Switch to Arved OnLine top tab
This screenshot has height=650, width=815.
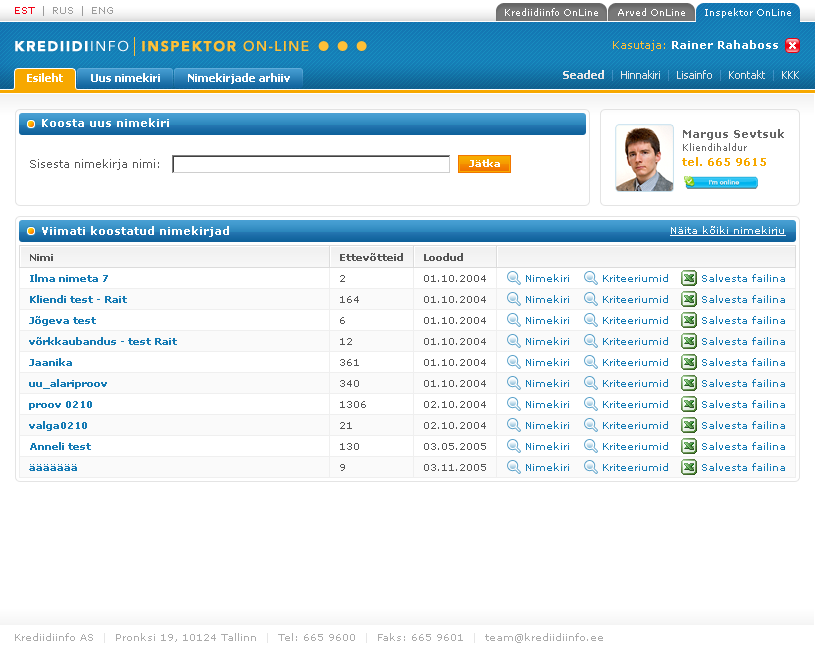pos(651,12)
